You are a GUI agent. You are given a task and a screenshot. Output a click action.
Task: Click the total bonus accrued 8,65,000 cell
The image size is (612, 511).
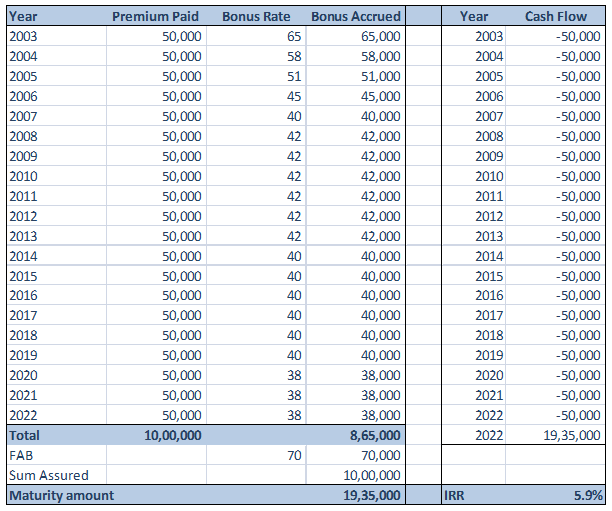click(x=355, y=435)
